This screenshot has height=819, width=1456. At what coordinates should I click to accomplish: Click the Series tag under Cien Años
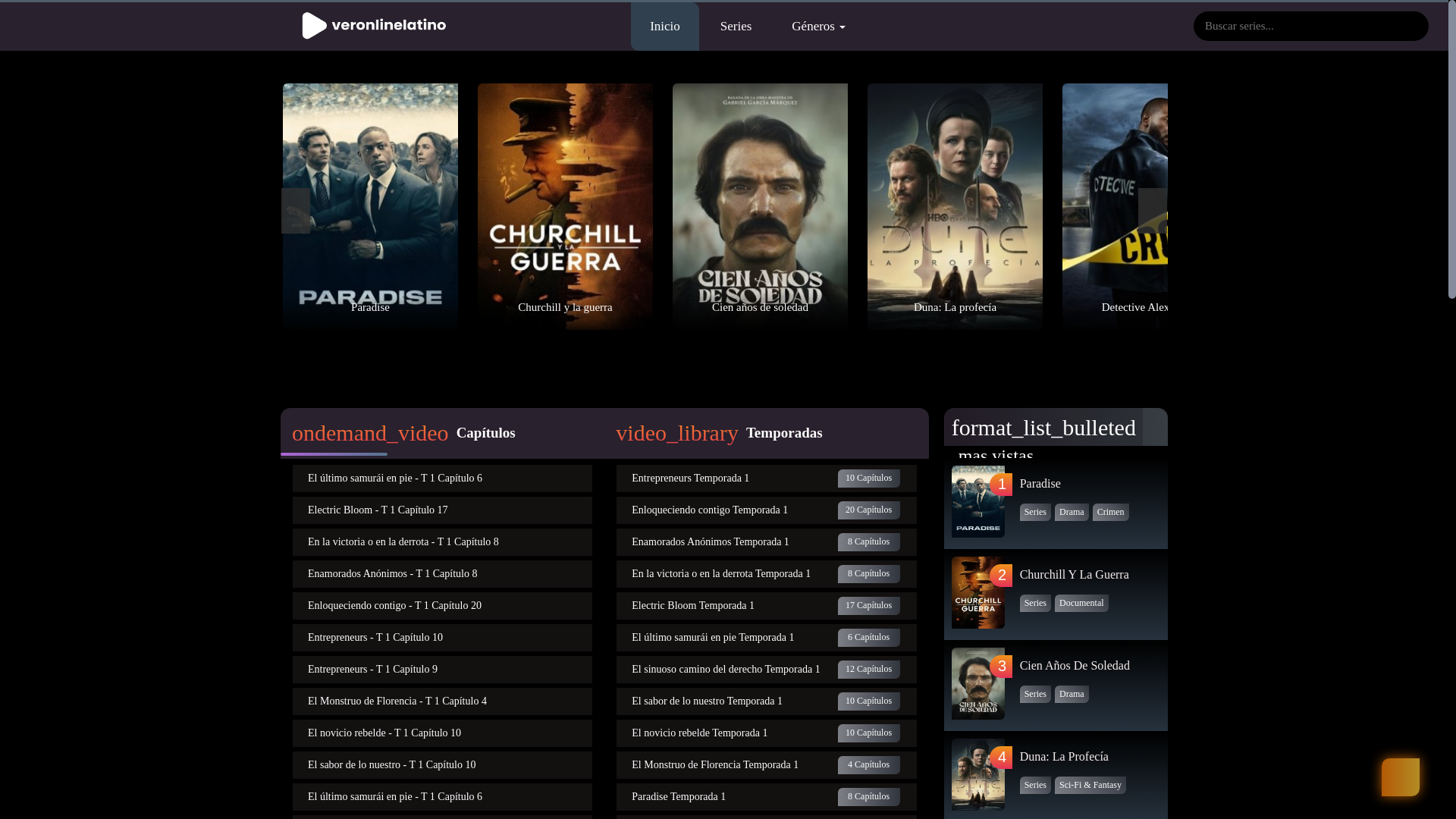pos(1035,695)
